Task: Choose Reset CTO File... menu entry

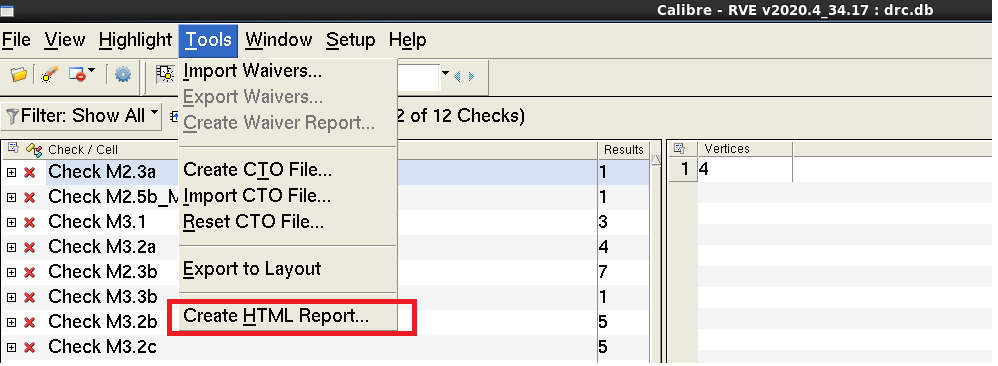Action: coord(288,222)
